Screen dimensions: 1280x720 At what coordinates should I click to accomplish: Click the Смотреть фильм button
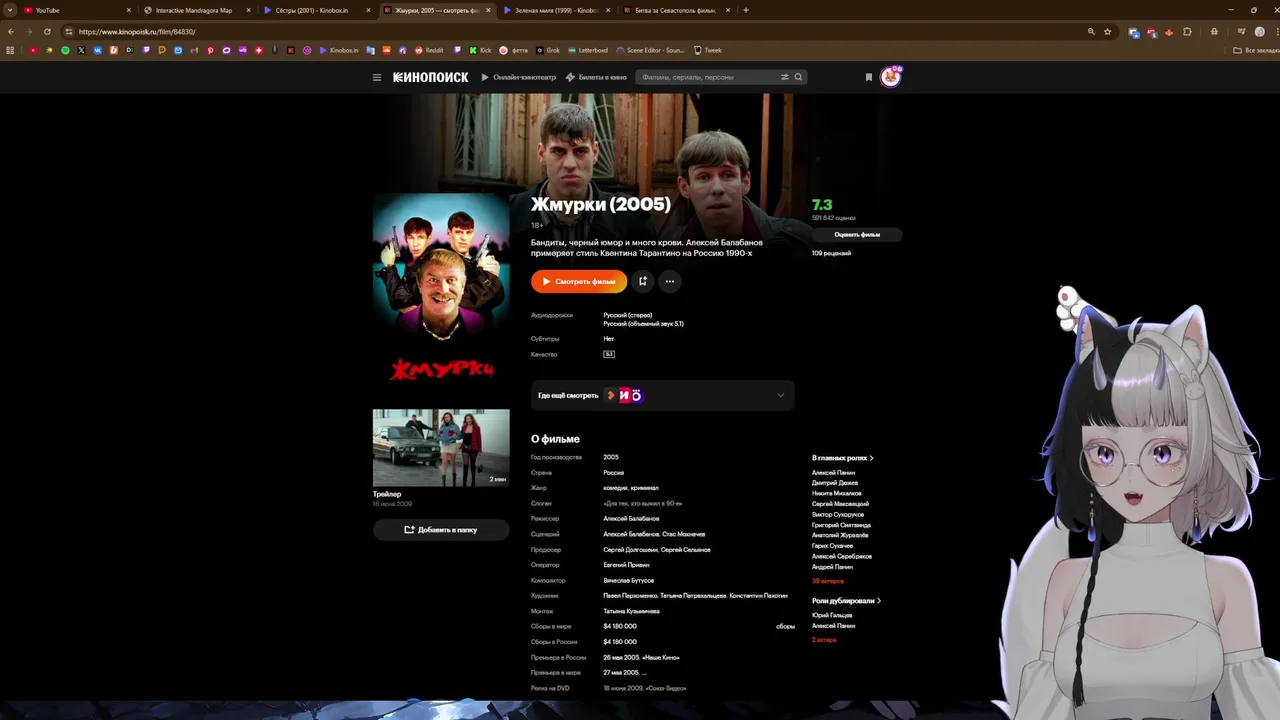579,281
